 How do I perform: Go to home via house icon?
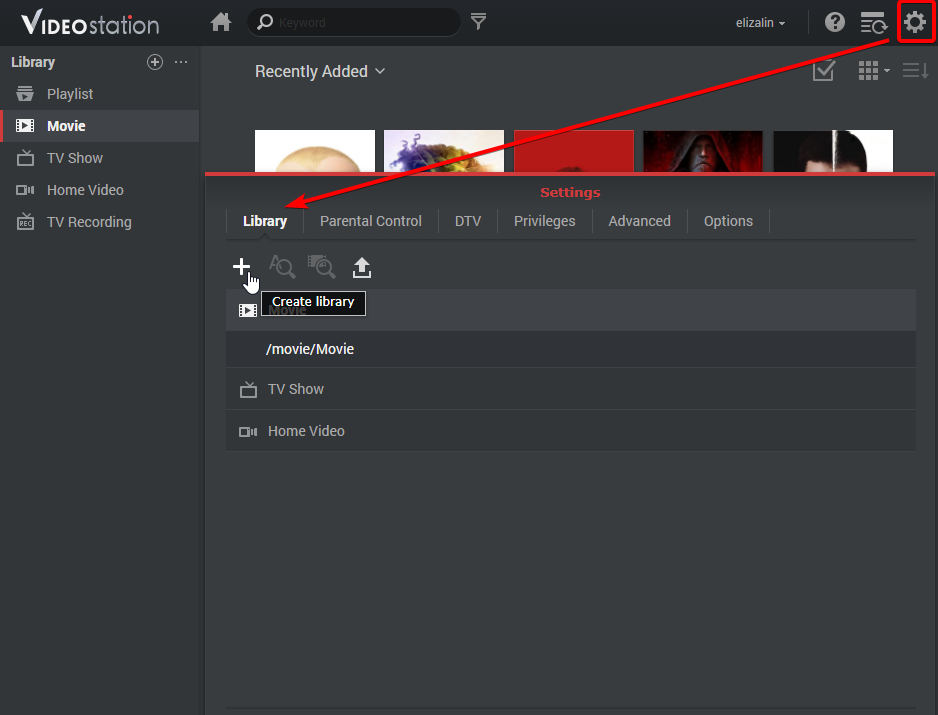[221, 22]
